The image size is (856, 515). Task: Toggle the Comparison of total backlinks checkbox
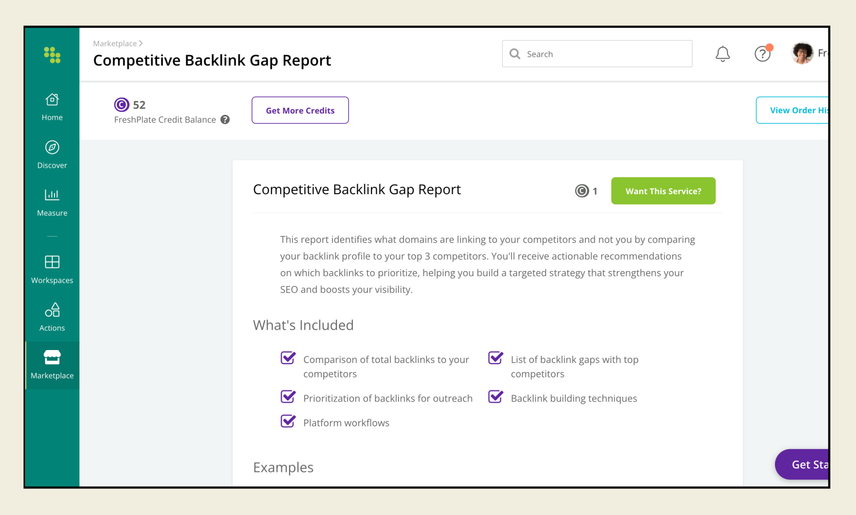[x=288, y=358]
